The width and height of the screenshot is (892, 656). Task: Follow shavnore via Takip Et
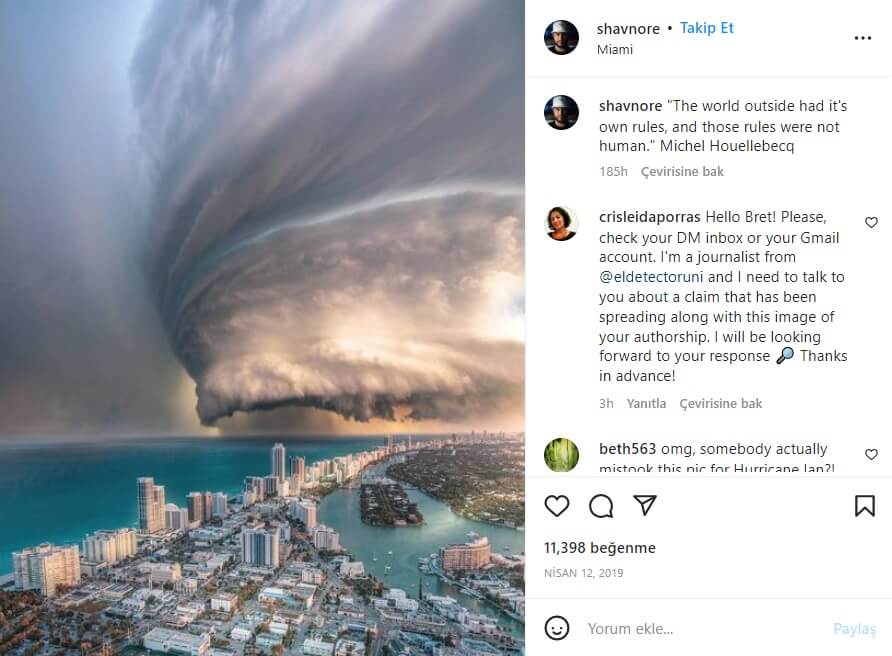click(707, 28)
